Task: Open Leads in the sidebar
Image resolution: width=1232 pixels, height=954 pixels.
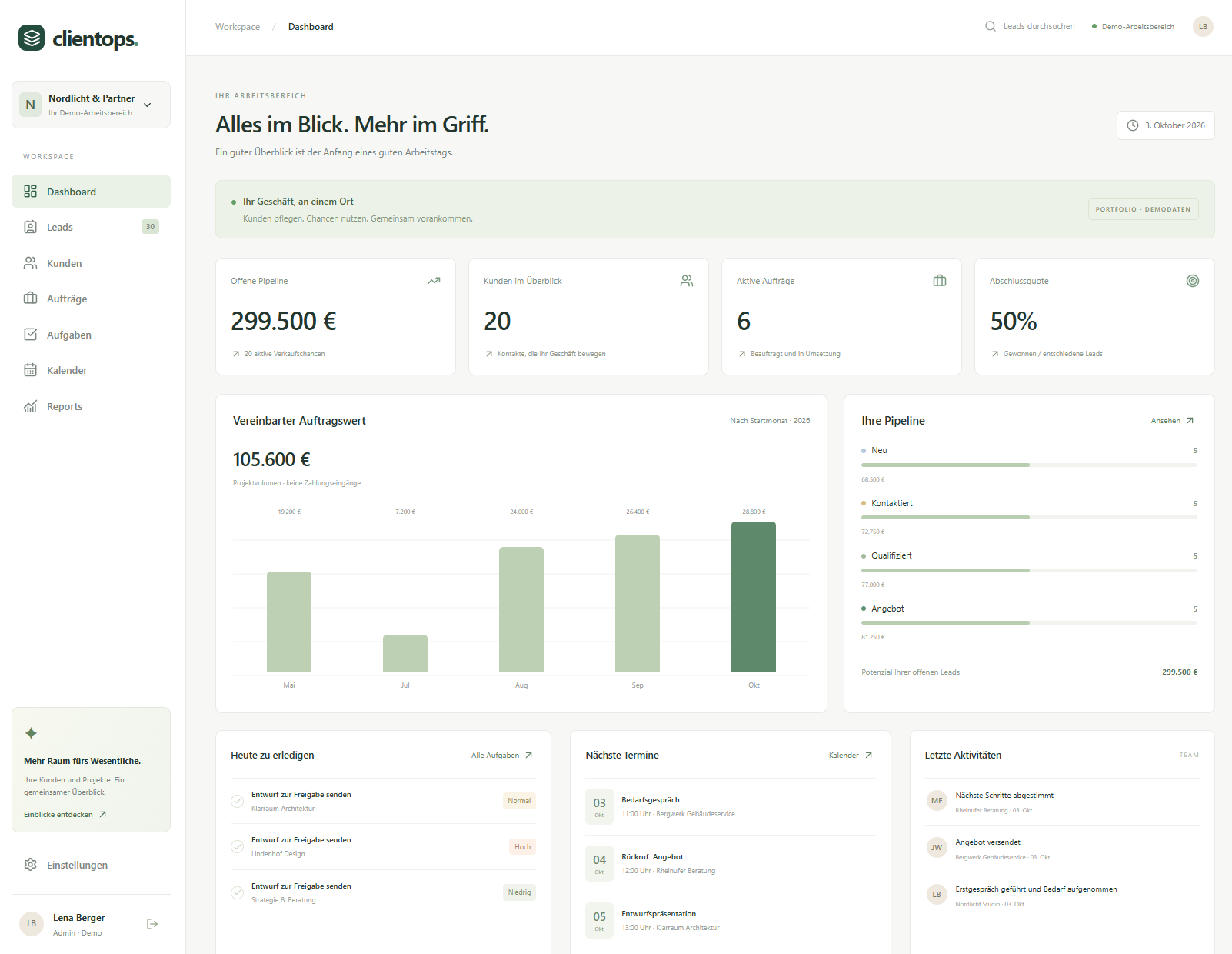Action: coord(91,227)
